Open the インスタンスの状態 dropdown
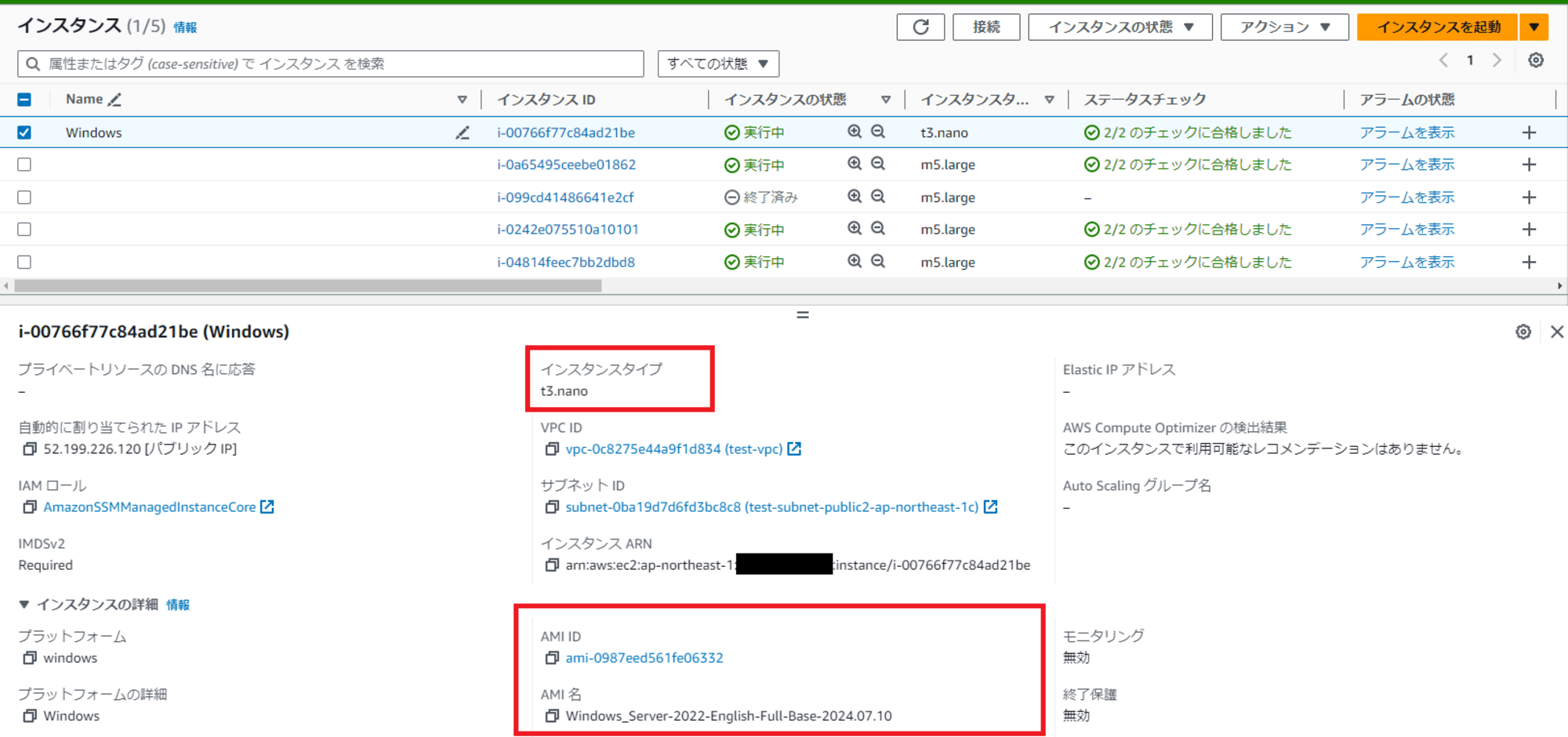 coord(1120,27)
